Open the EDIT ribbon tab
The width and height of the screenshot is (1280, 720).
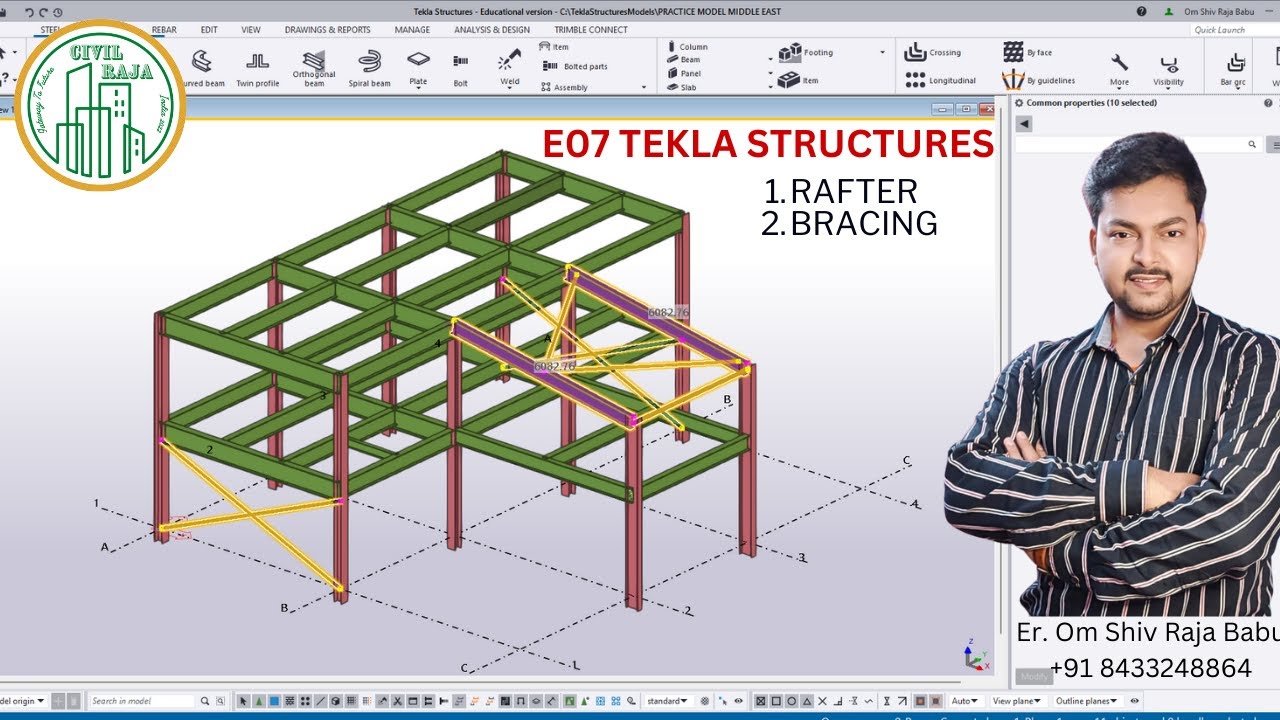[209, 30]
